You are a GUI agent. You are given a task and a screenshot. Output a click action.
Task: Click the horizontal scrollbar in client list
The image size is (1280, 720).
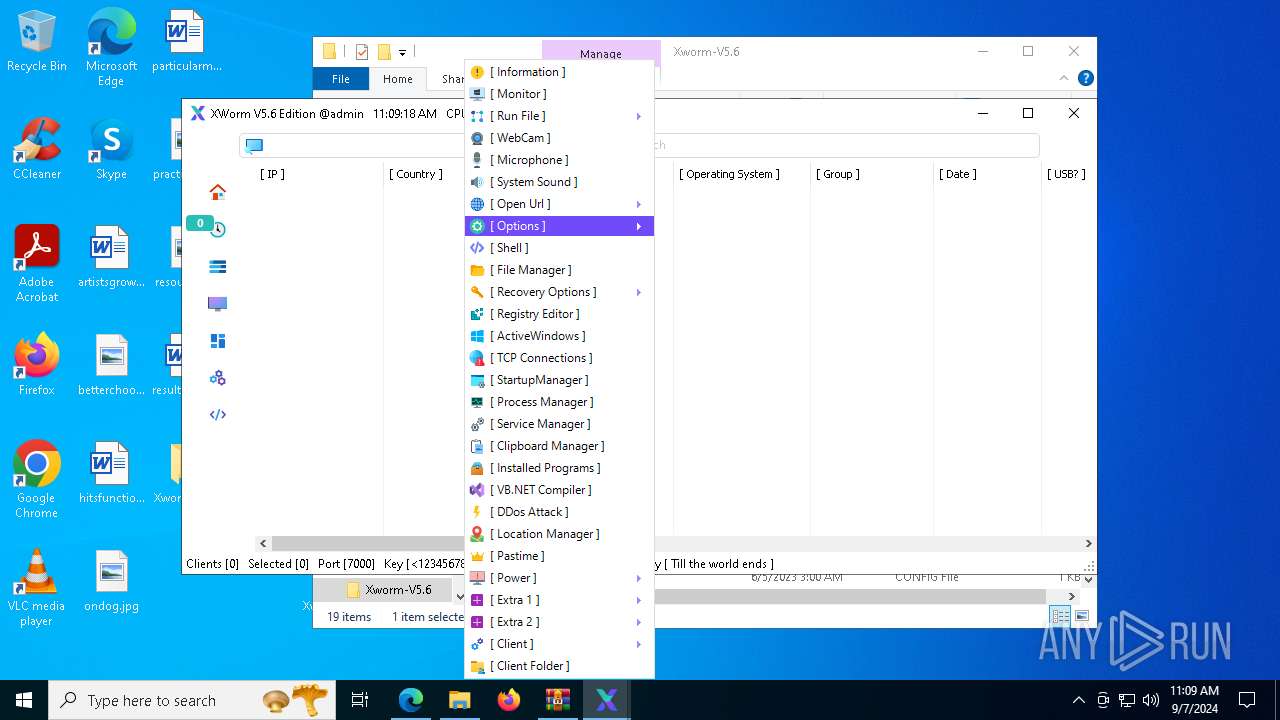tap(676, 544)
